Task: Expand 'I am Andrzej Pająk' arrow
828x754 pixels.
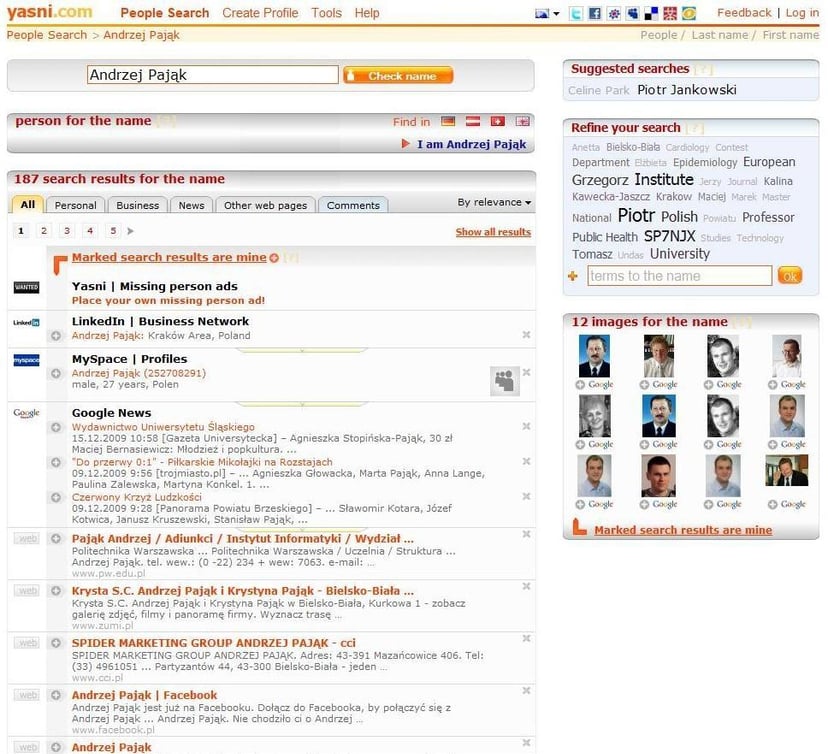Action: [406, 144]
